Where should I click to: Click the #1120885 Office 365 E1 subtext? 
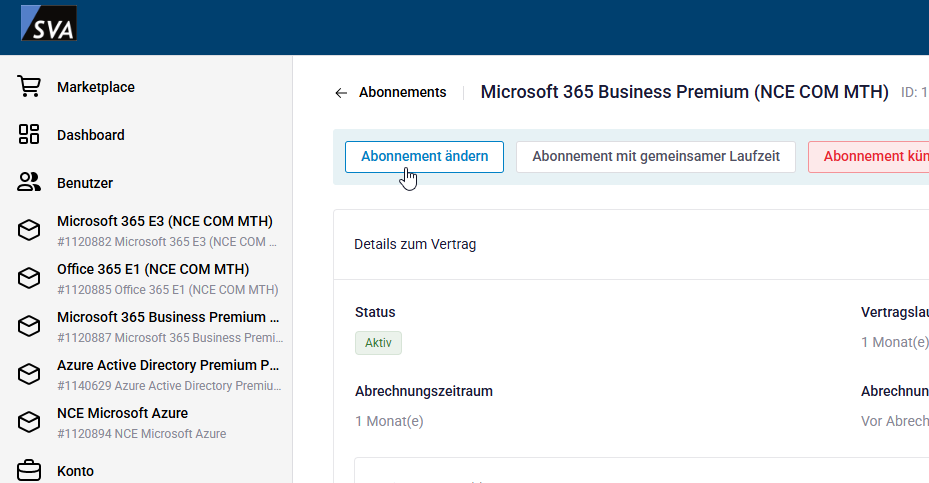(x=168, y=290)
